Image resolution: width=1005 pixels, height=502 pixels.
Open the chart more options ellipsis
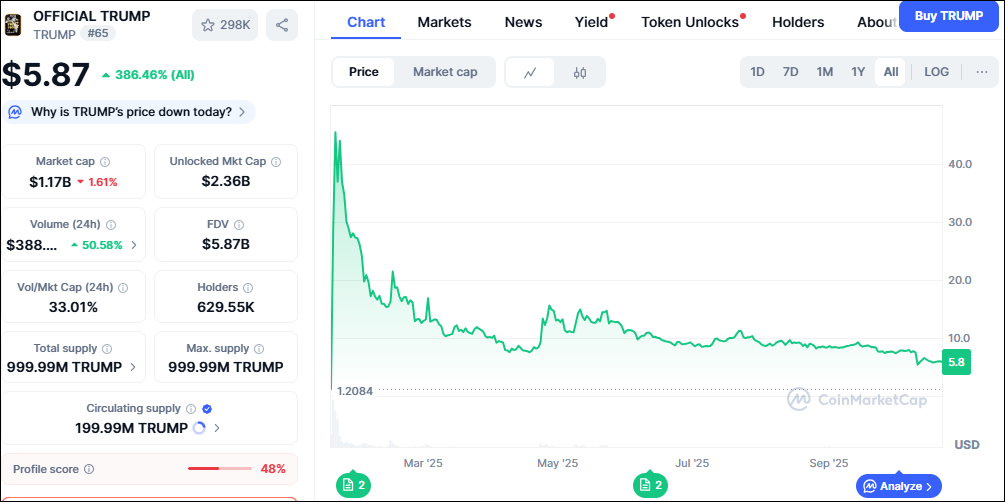click(x=982, y=72)
